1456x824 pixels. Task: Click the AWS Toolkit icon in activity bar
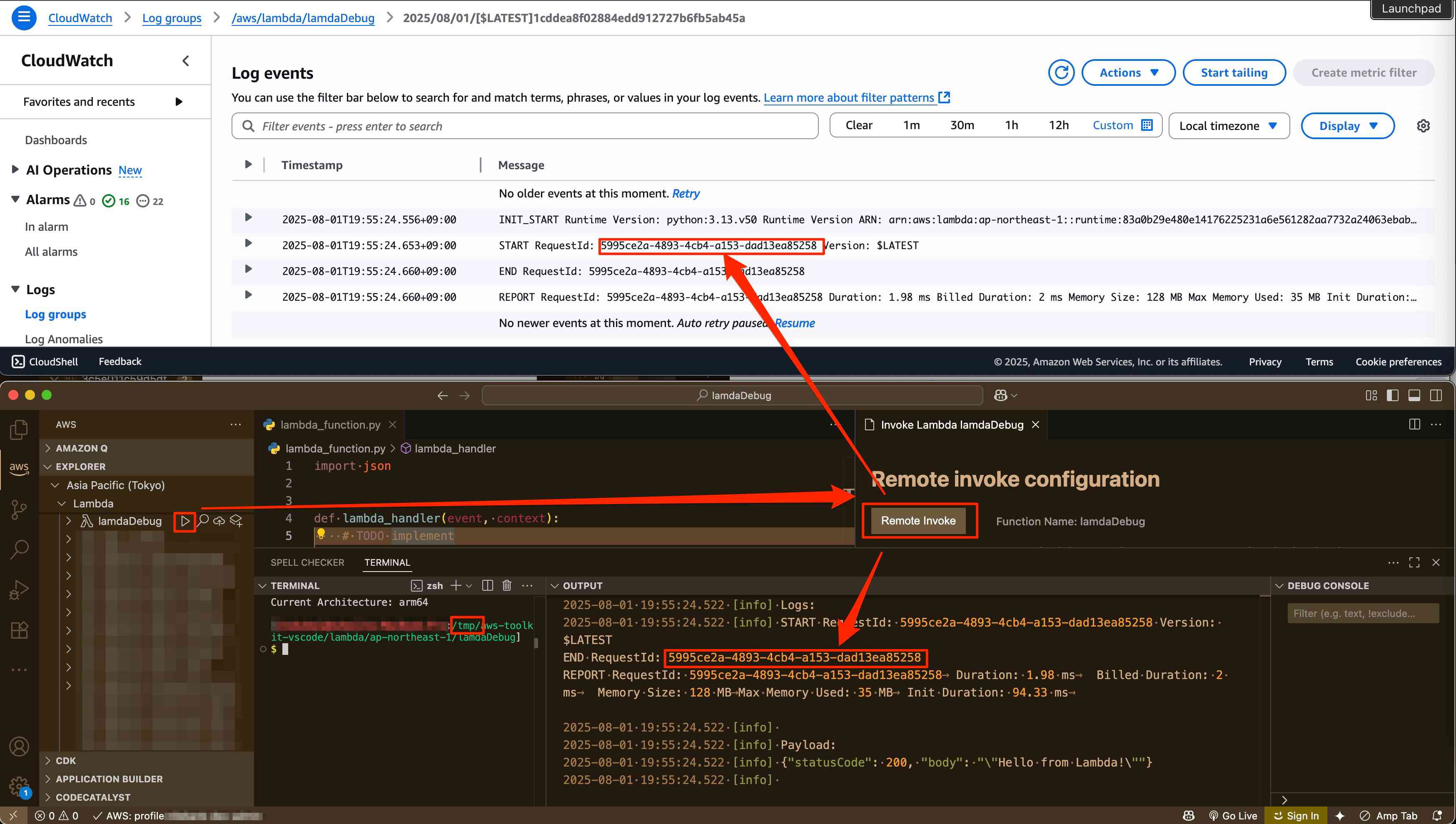point(19,468)
